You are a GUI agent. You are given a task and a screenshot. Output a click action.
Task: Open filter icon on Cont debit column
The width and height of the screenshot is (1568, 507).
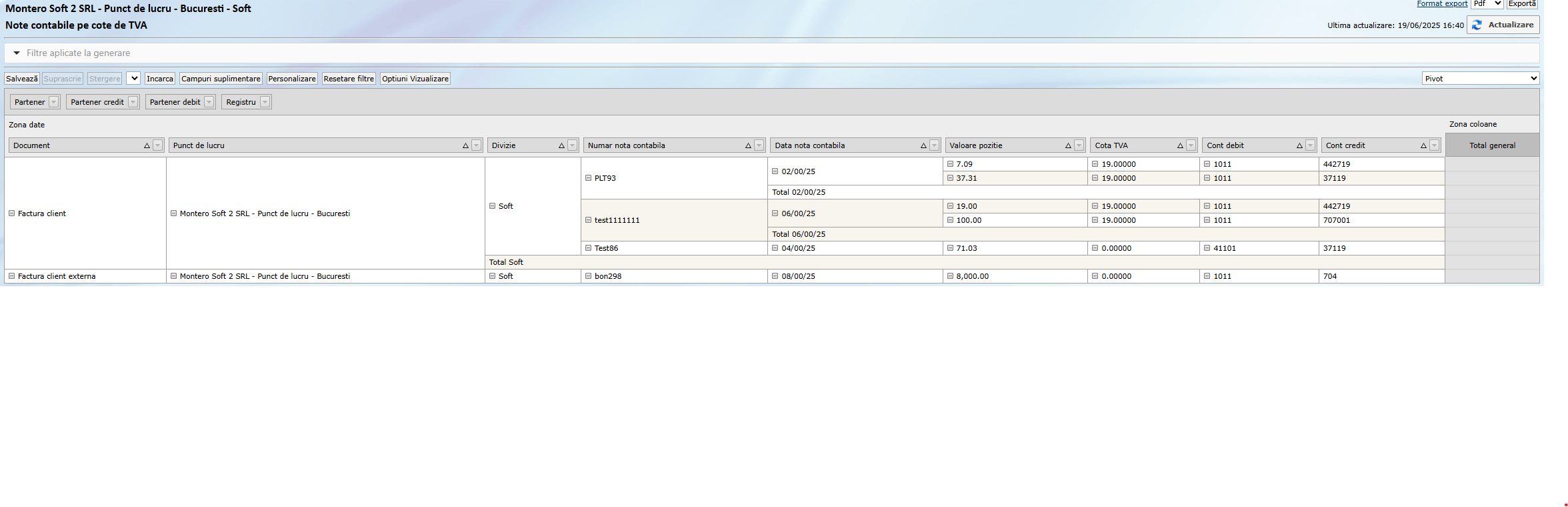coord(1310,145)
